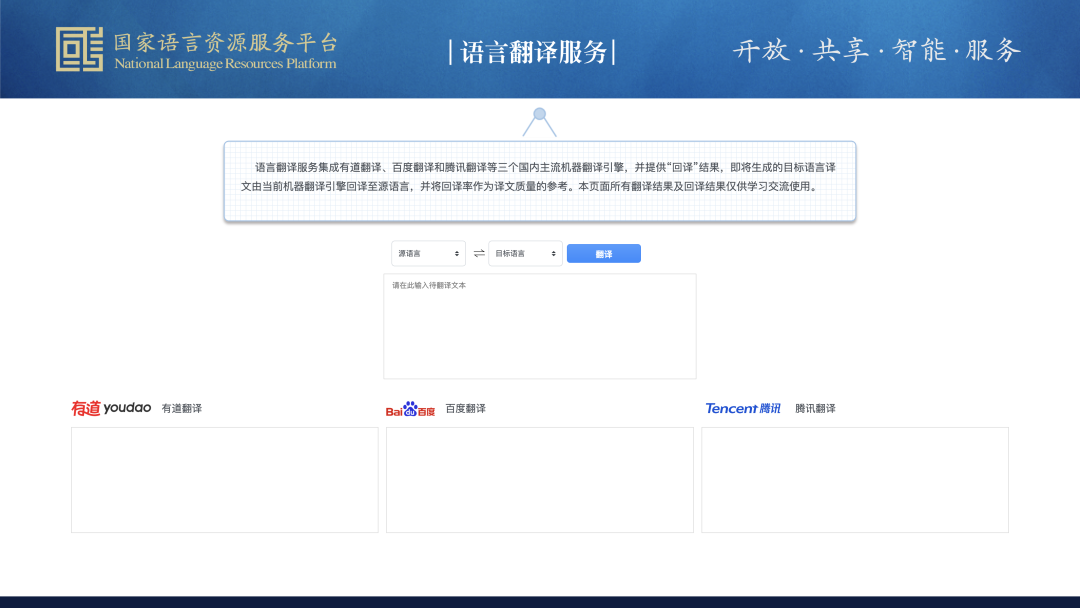
Task: Click the translation input box to start typing
Action: 540,325
